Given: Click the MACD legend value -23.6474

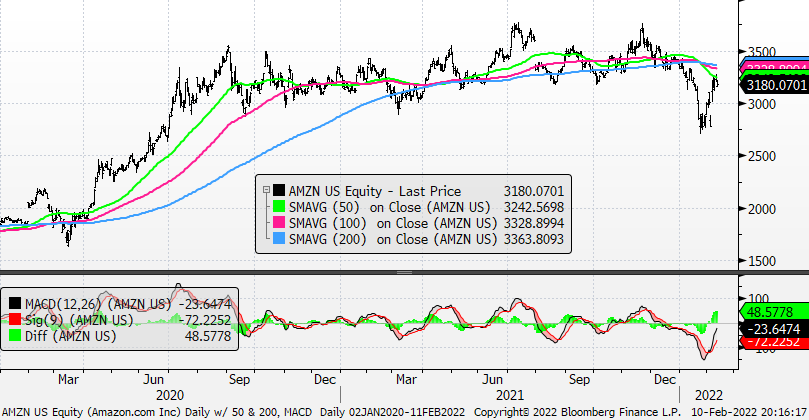Looking at the screenshot, I should [204, 304].
